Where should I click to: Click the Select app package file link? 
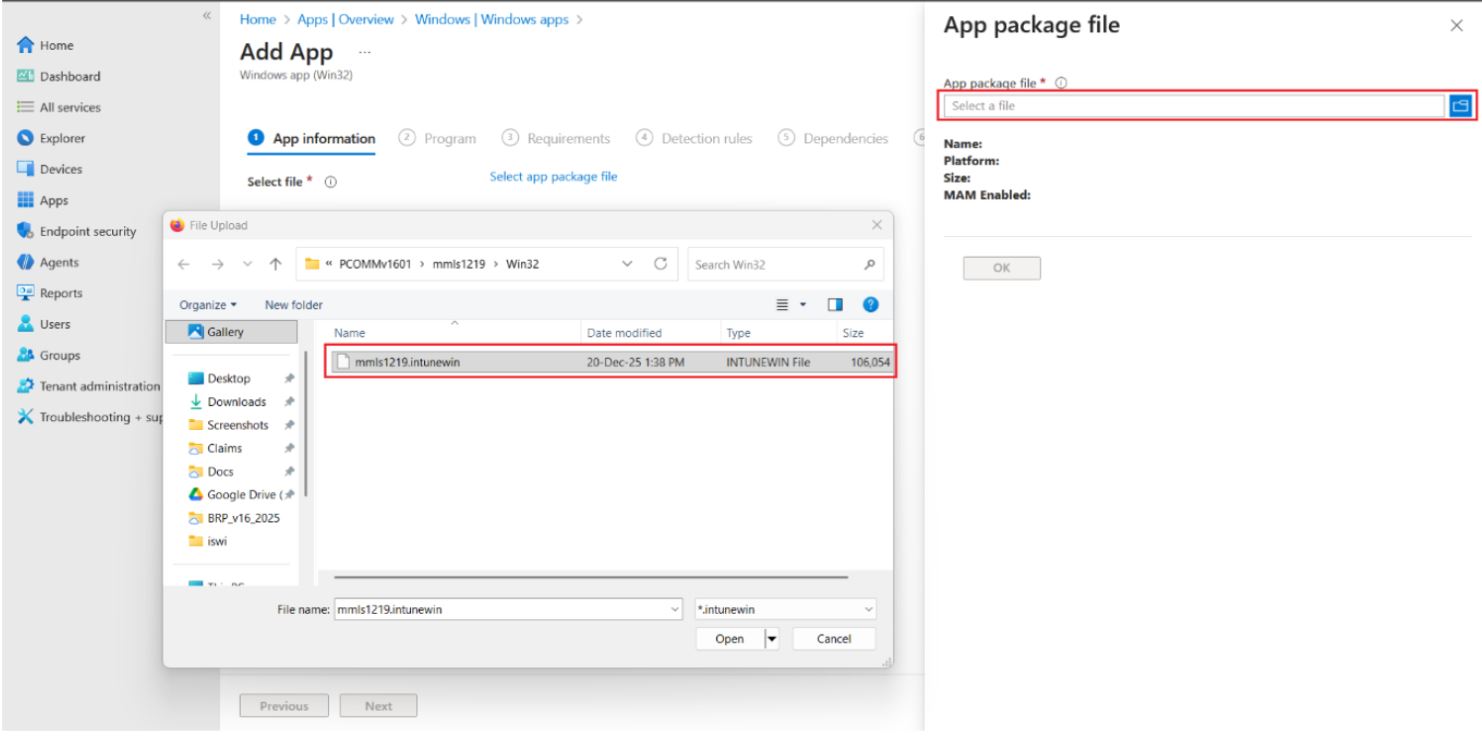[553, 177]
